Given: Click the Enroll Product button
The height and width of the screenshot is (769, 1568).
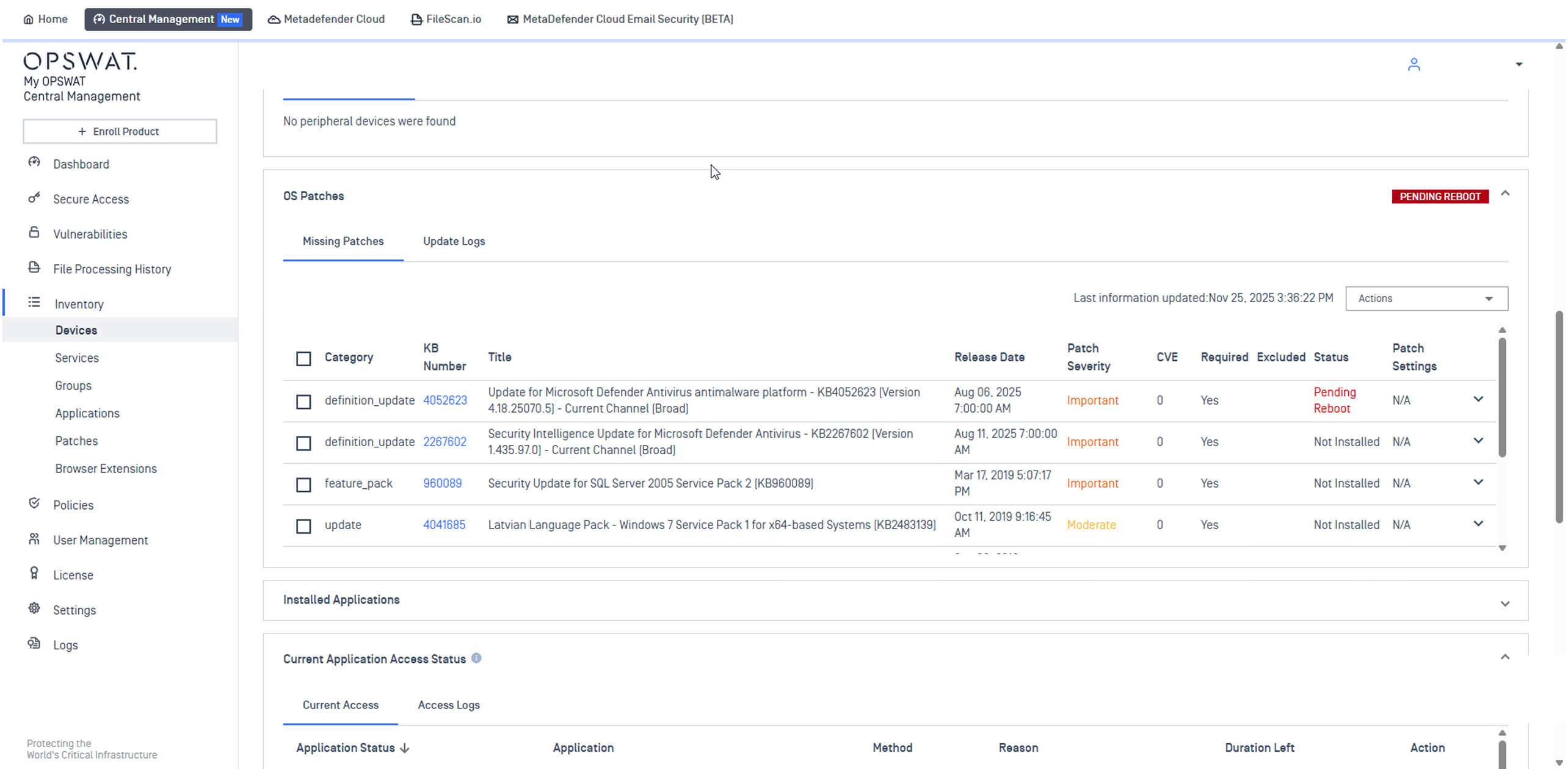Looking at the screenshot, I should (120, 132).
